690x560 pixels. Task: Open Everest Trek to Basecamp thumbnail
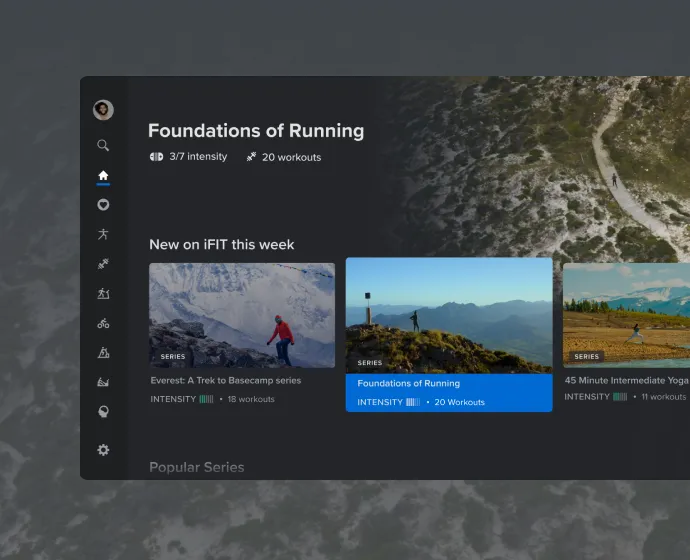(242, 315)
